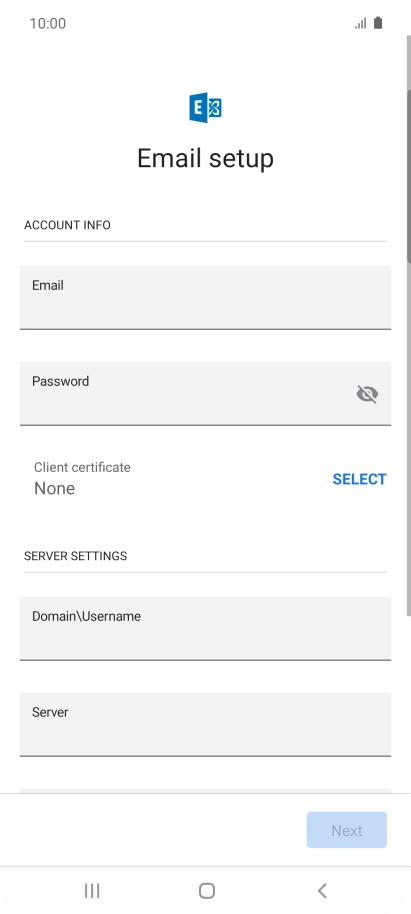Open recent apps navigation icon
The image size is (411, 914).
[x=92, y=890]
